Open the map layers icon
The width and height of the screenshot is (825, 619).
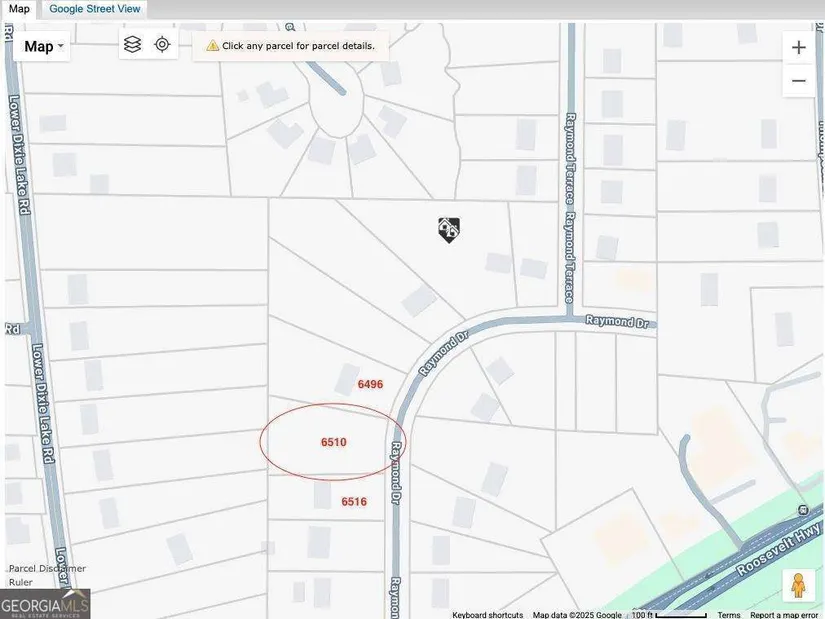pos(133,45)
